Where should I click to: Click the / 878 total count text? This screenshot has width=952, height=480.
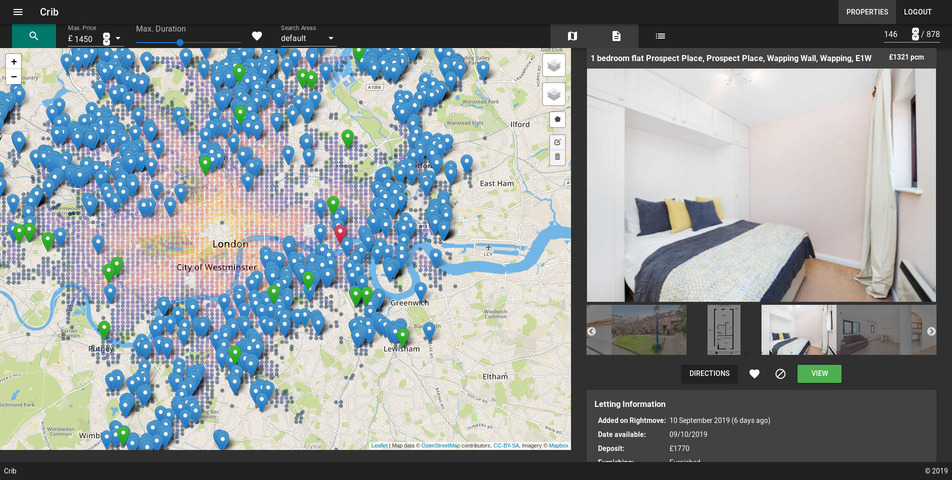point(930,35)
